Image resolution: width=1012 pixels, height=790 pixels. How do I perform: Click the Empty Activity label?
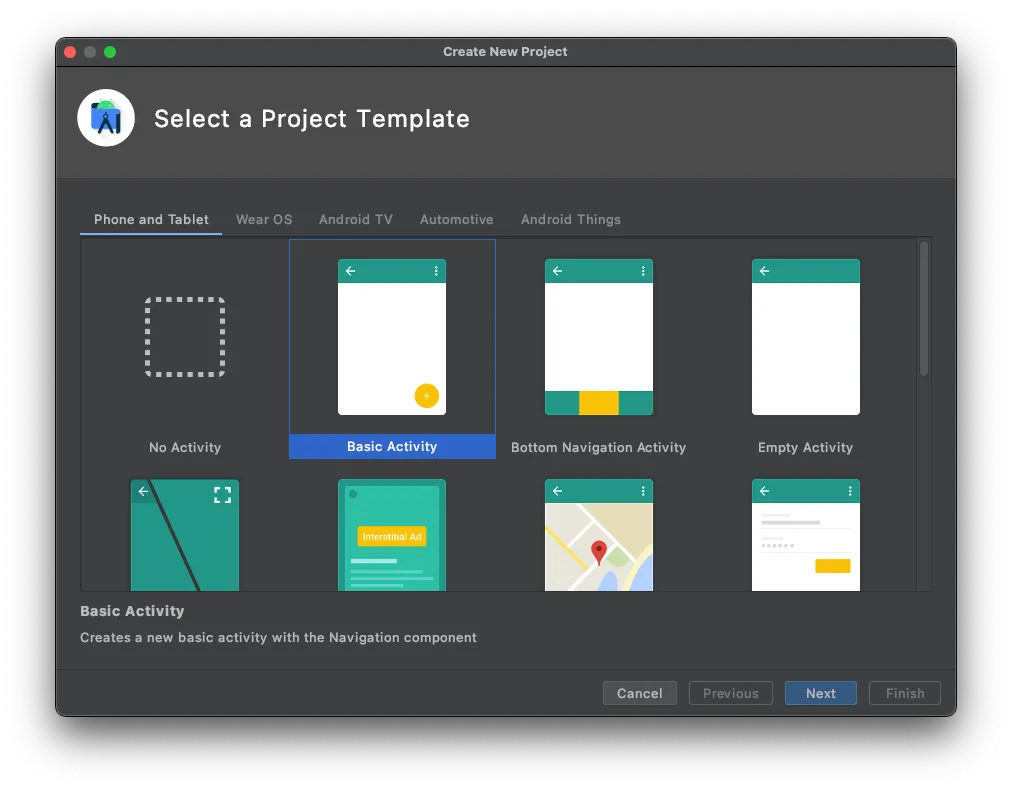coord(805,447)
